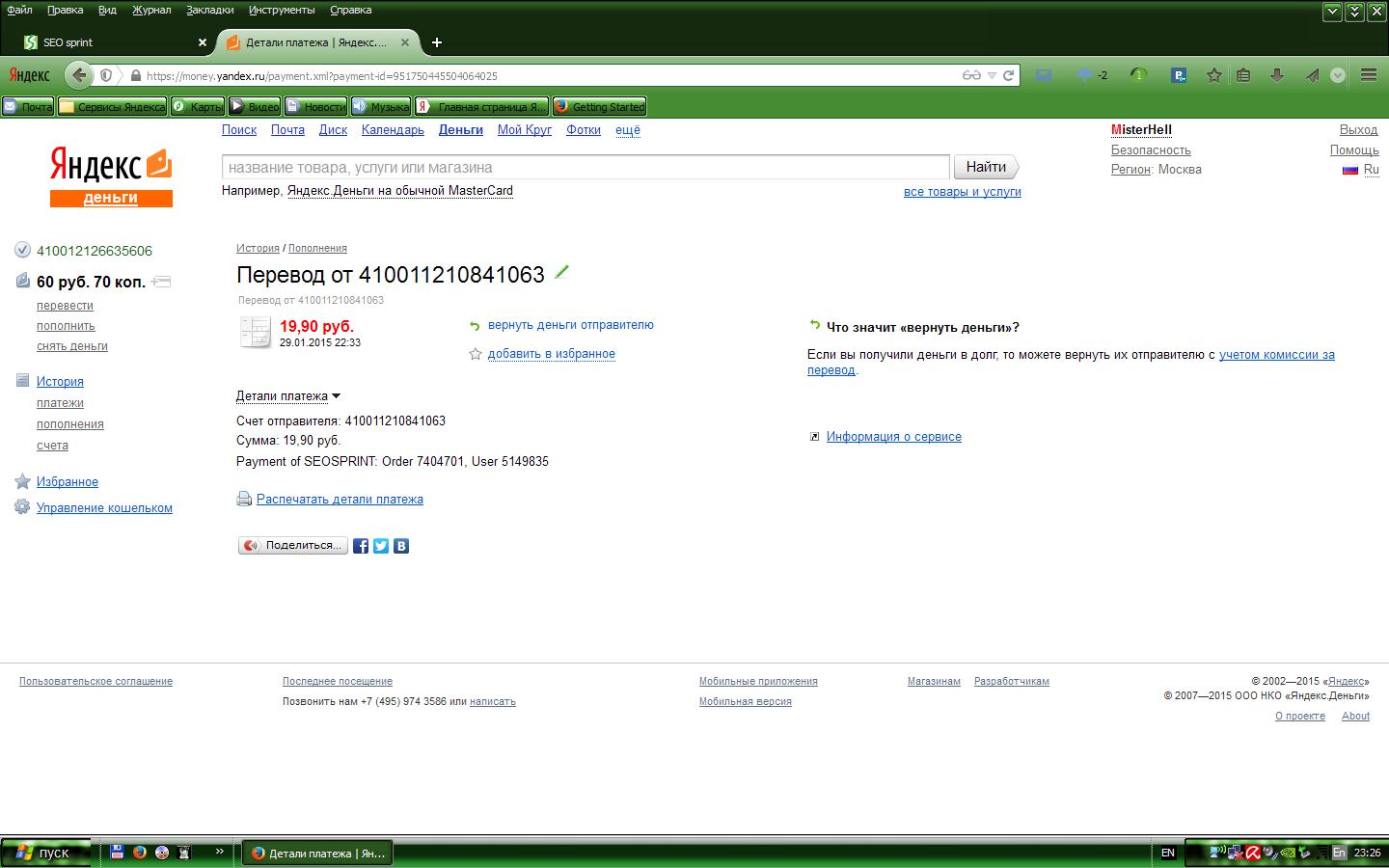Click the Найти search button

(x=986, y=167)
